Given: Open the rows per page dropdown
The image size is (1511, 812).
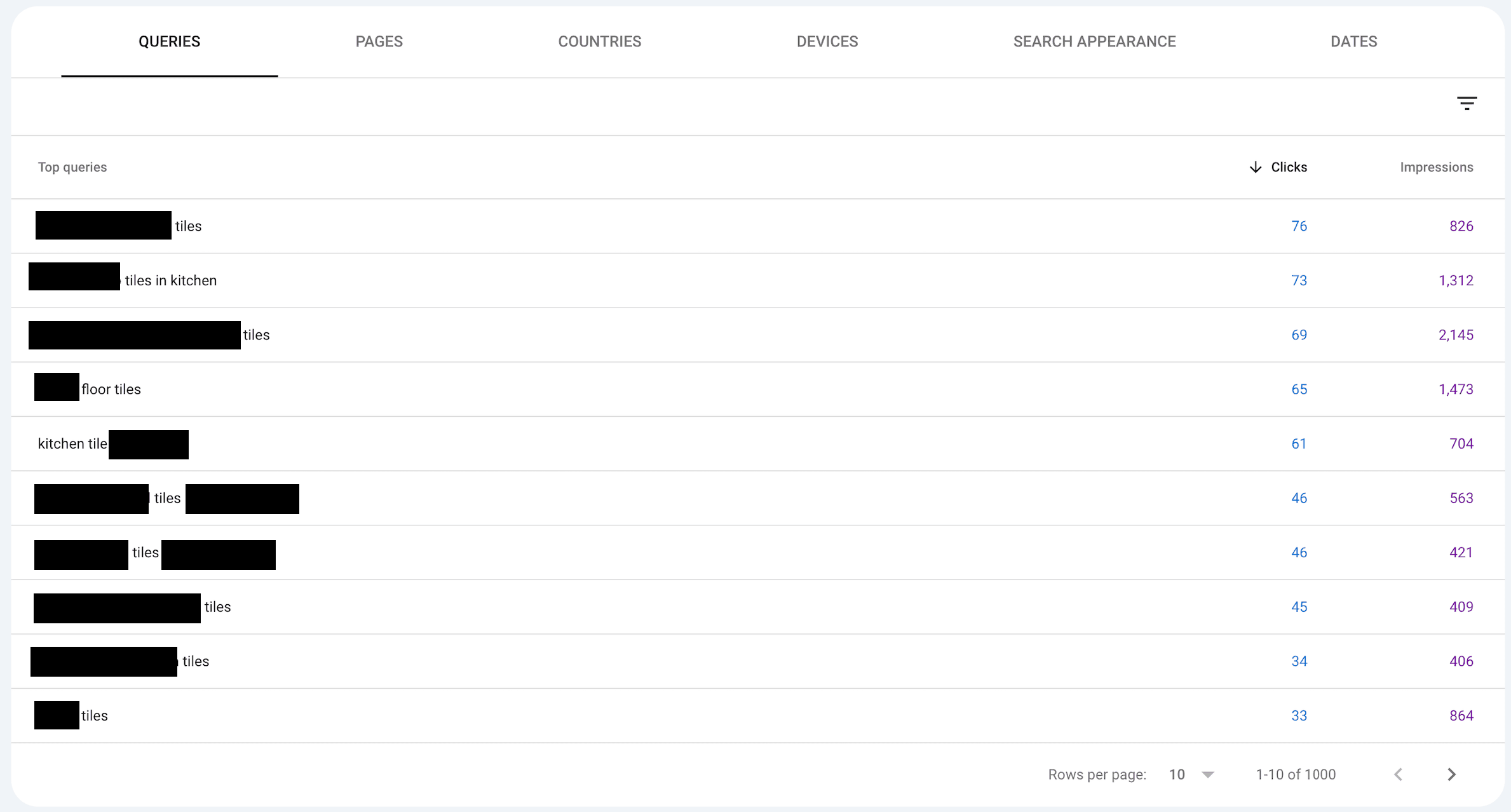Looking at the screenshot, I should click(1177, 774).
